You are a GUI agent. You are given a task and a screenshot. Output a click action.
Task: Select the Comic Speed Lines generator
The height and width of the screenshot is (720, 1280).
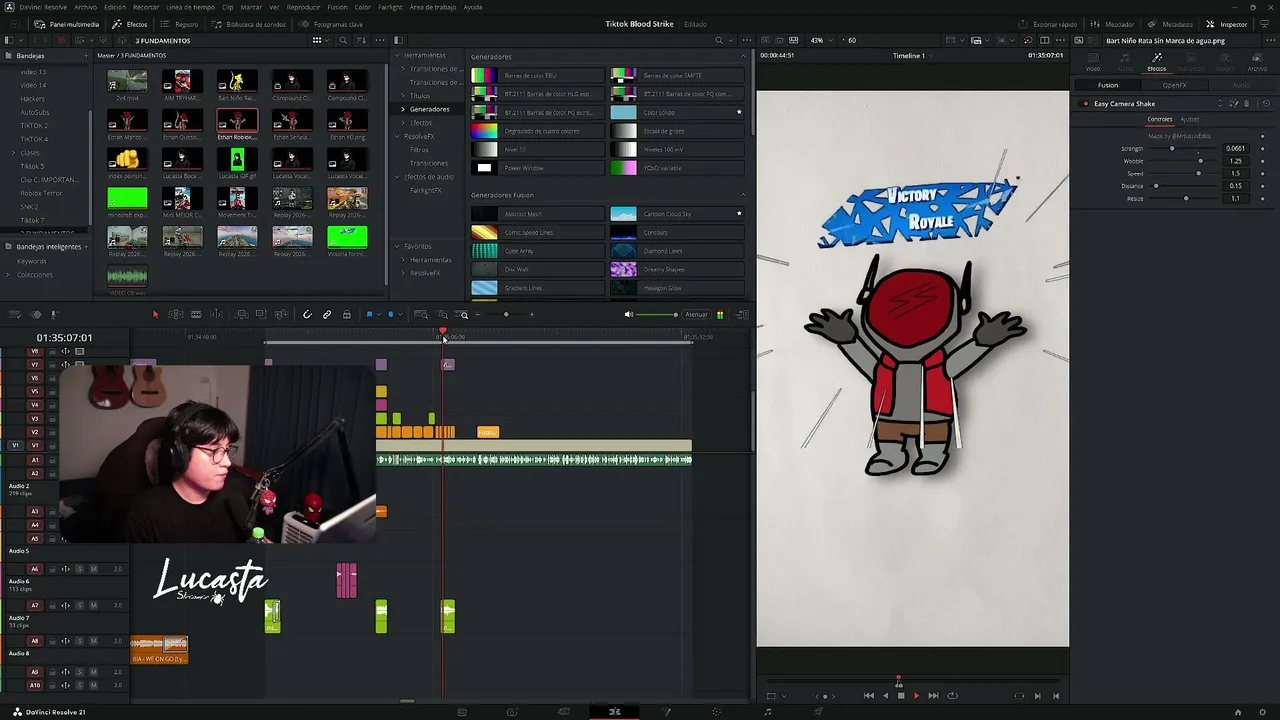(x=537, y=233)
